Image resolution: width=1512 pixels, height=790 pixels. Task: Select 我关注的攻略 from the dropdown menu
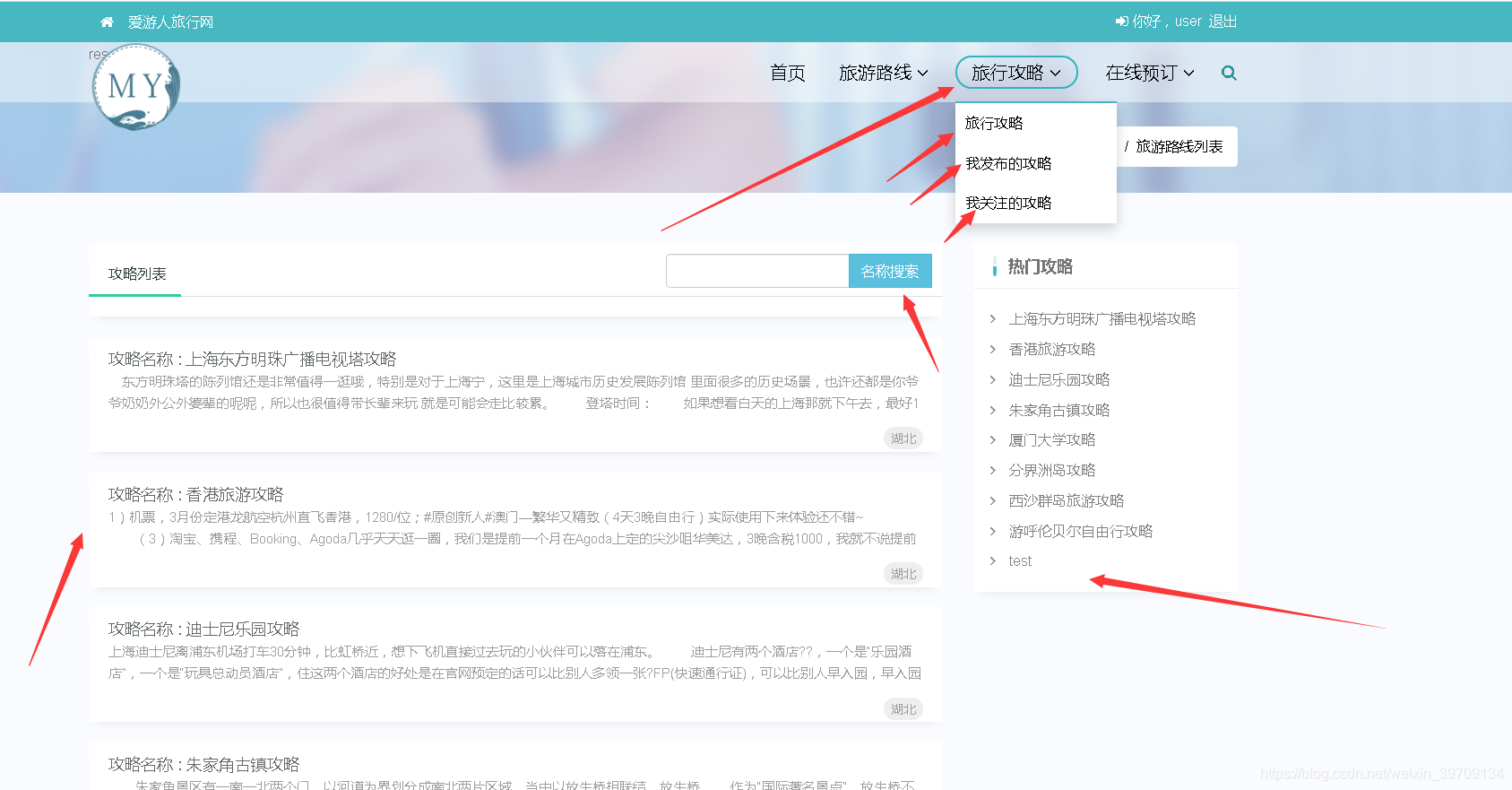pyautogui.click(x=1008, y=204)
